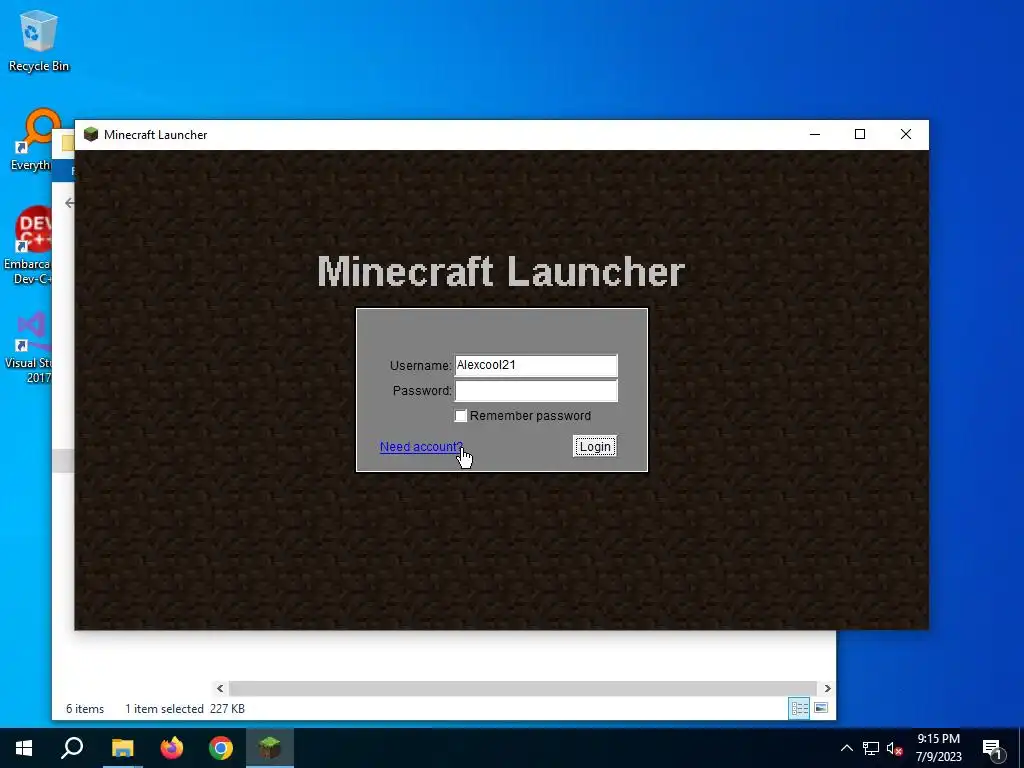This screenshot has width=1024, height=768.
Task: Switch File Explorer to large icons view
Action: [x=821, y=708]
